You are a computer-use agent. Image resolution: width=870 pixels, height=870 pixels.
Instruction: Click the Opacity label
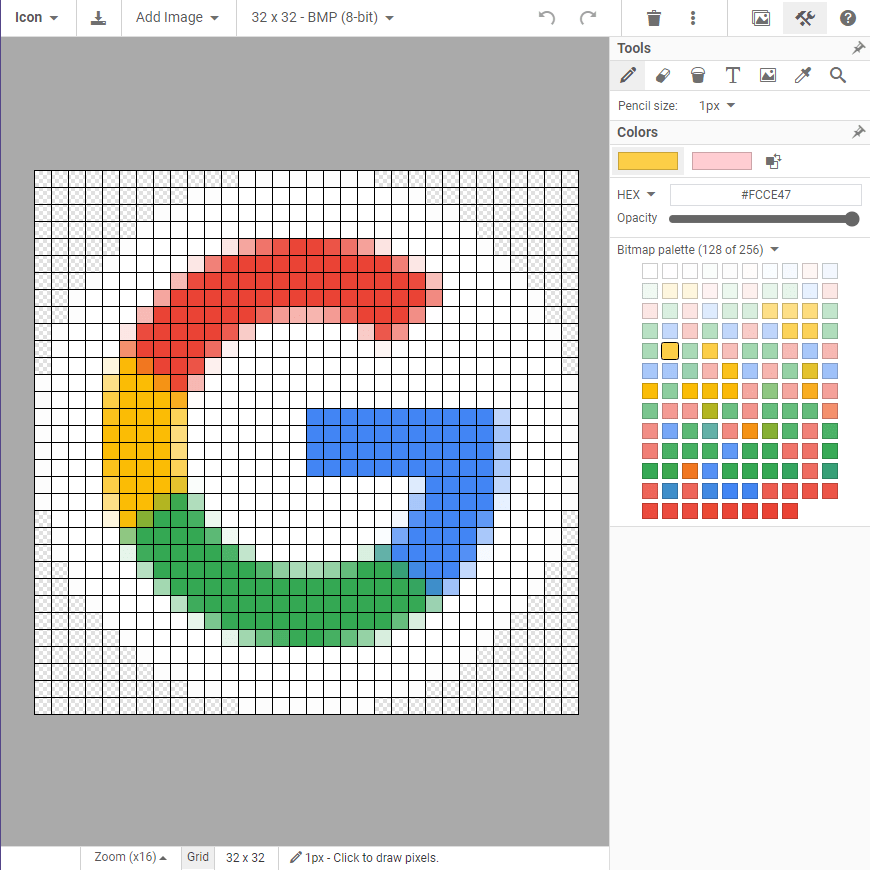(x=637, y=218)
